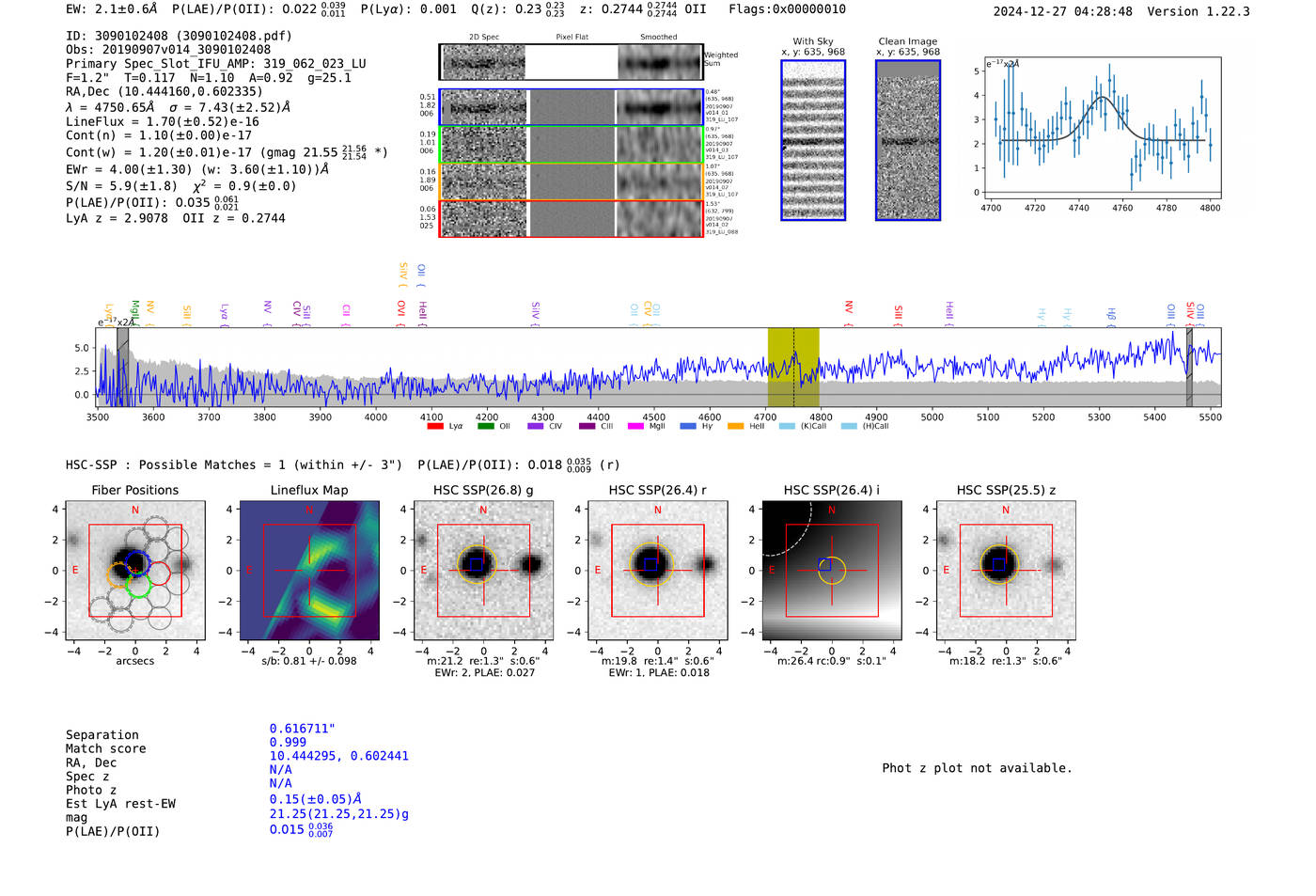Click the 2D Spec column header
Screen dimensions: 1316x896
484,38
